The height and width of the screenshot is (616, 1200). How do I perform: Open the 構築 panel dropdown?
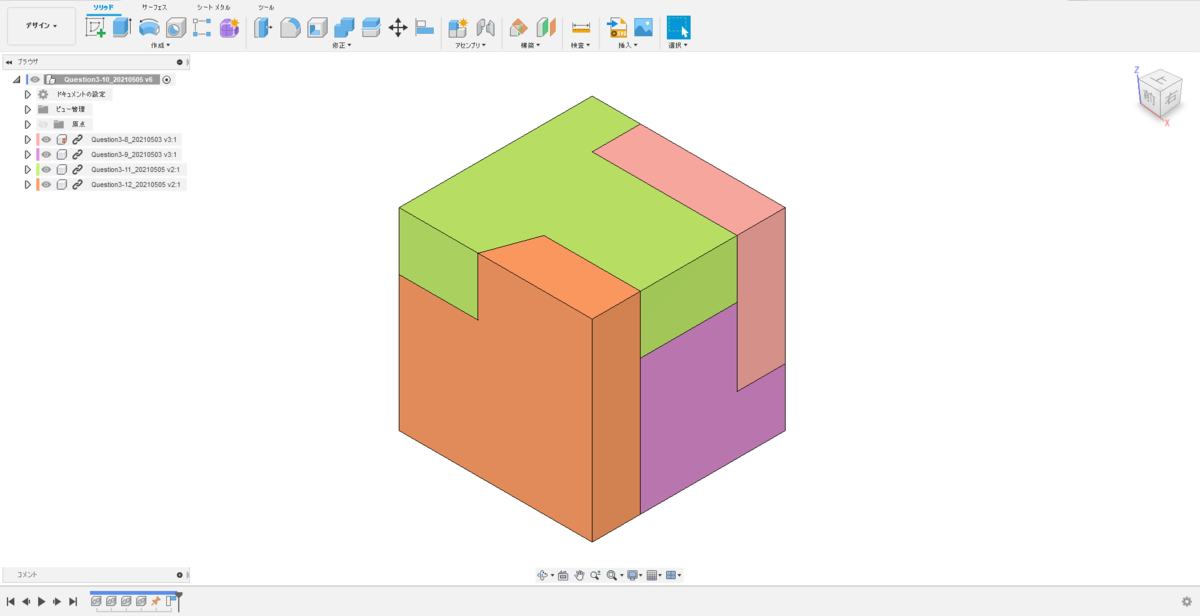coord(530,45)
